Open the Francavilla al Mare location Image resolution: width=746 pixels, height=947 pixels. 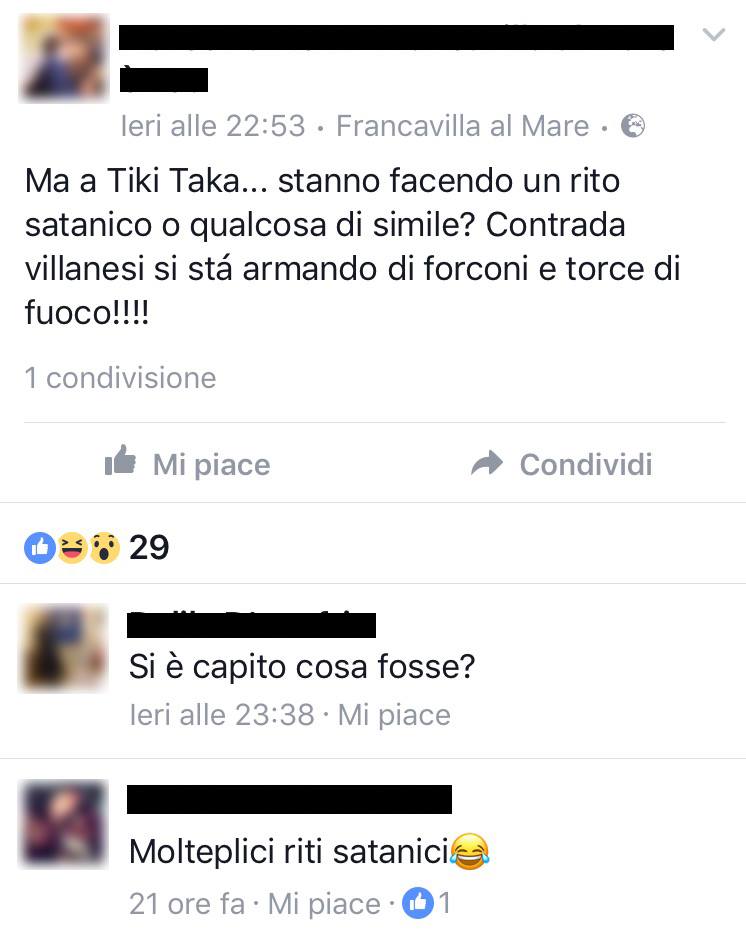(x=462, y=126)
